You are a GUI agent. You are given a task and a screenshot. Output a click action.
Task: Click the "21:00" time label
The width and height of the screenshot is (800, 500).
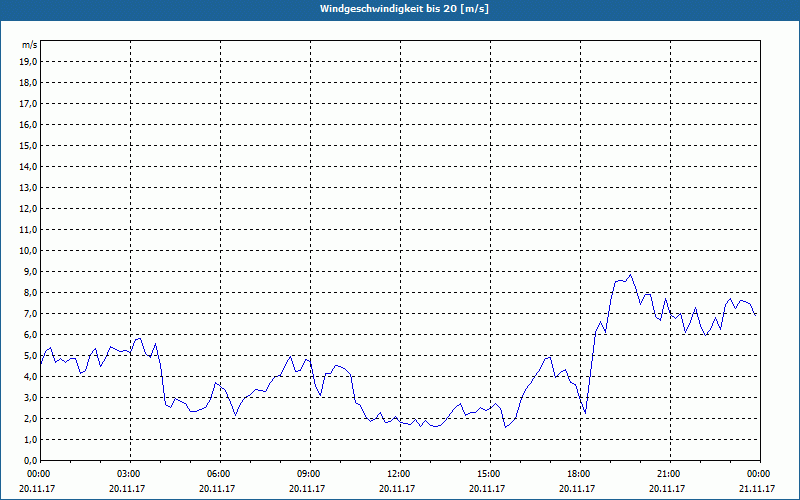(668, 474)
